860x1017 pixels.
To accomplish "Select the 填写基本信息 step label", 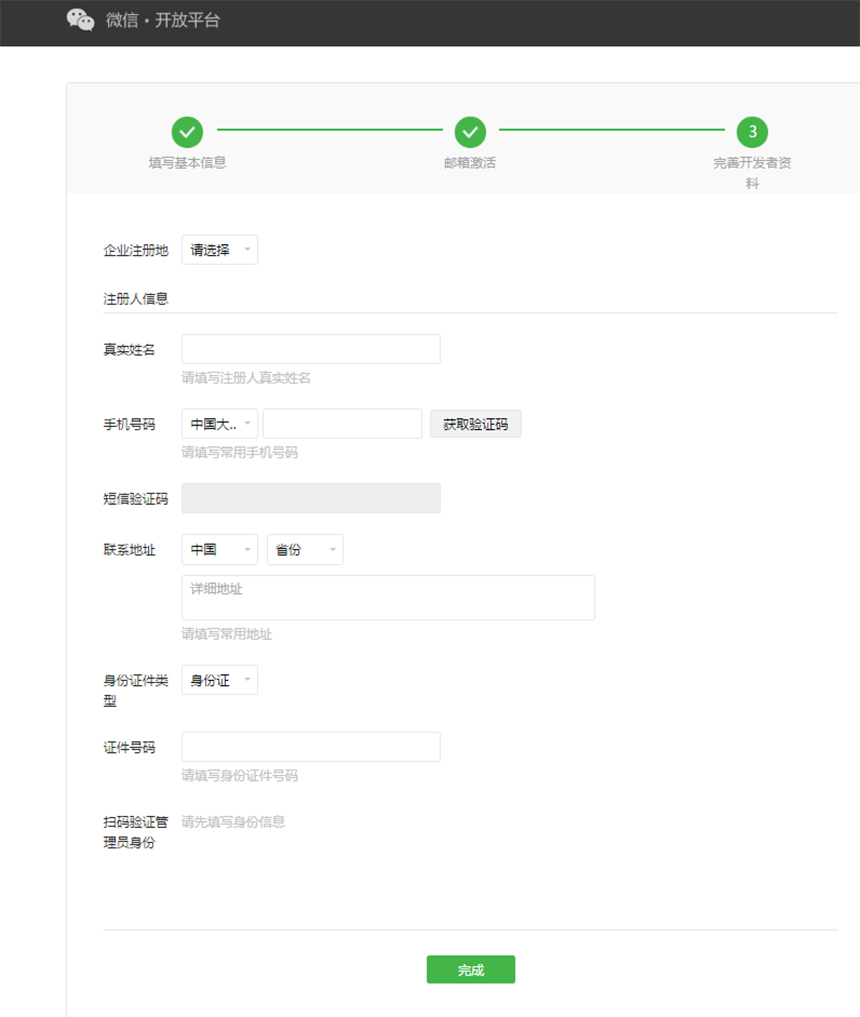I will tap(187, 162).
